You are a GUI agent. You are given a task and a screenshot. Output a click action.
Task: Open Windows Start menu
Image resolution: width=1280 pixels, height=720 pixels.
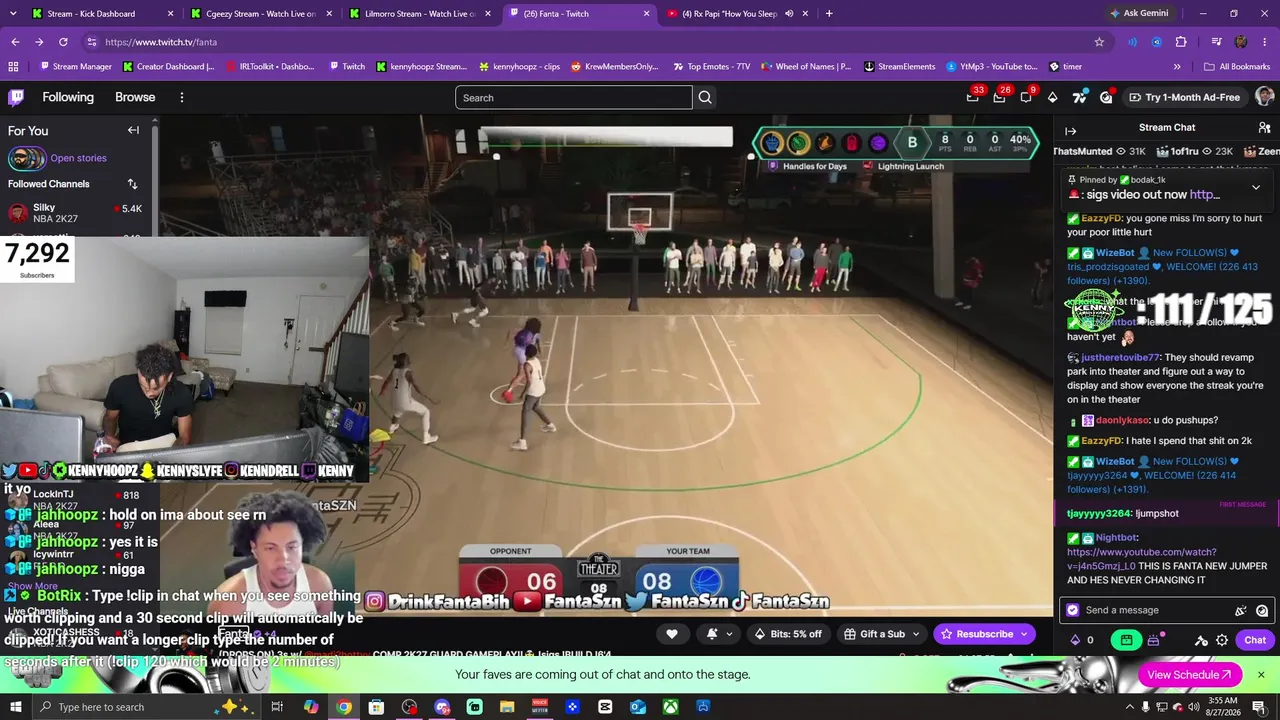[16, 707]
